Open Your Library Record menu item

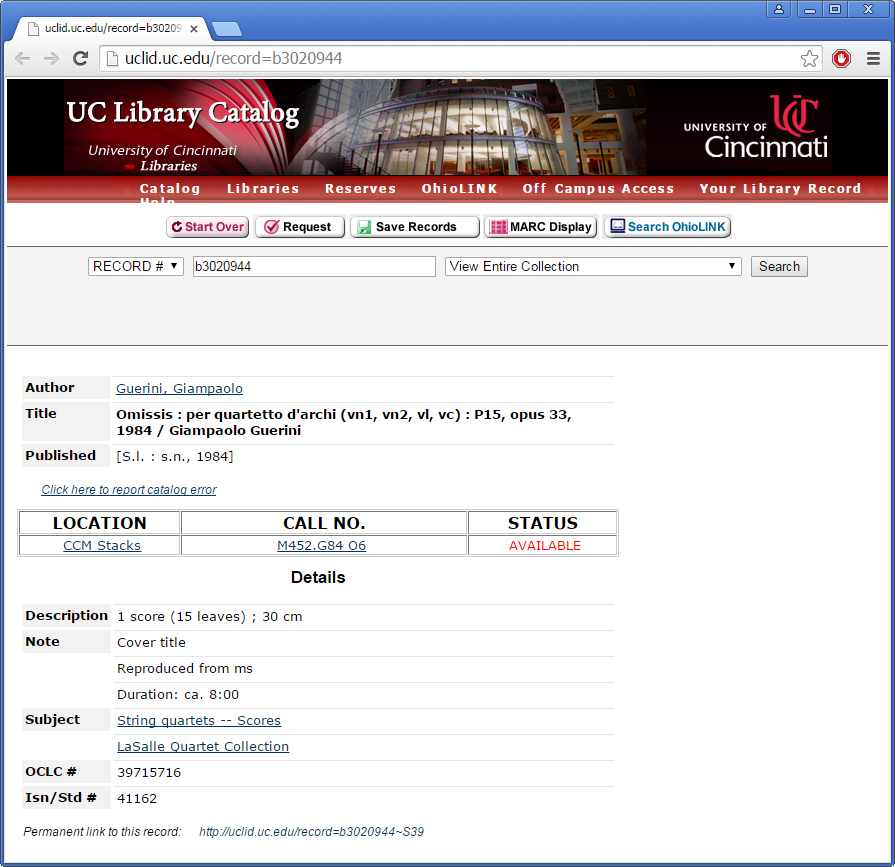coord(780,188)
